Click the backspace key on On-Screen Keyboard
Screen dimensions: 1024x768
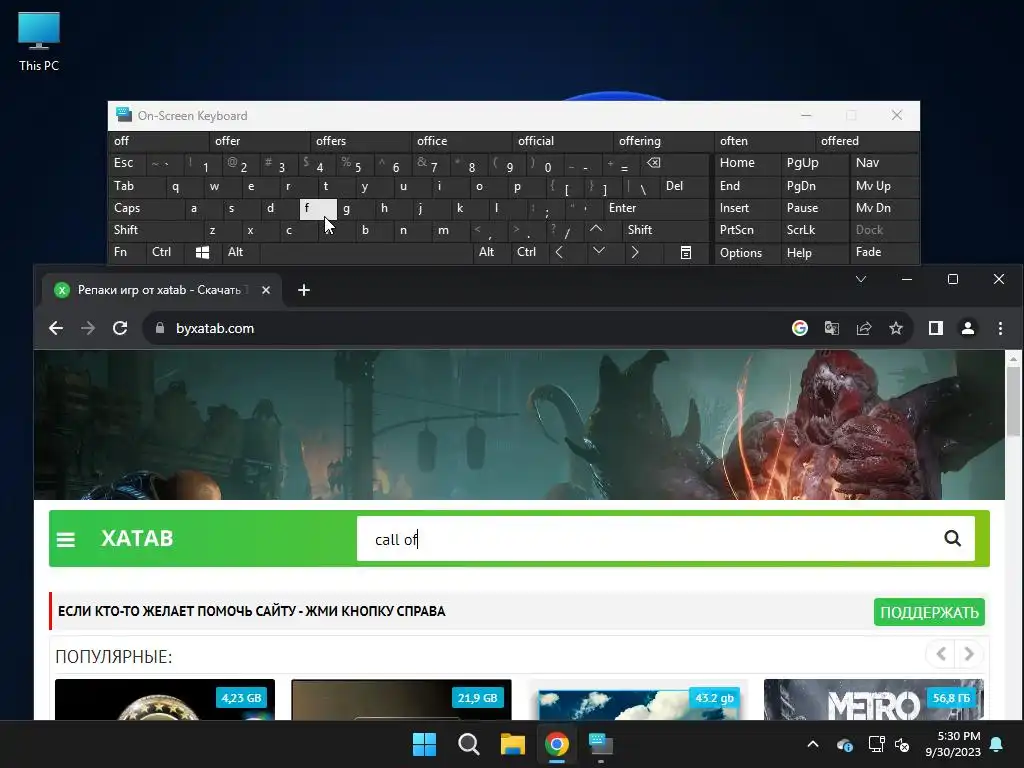pyautogui.click(x=654, y=163)
